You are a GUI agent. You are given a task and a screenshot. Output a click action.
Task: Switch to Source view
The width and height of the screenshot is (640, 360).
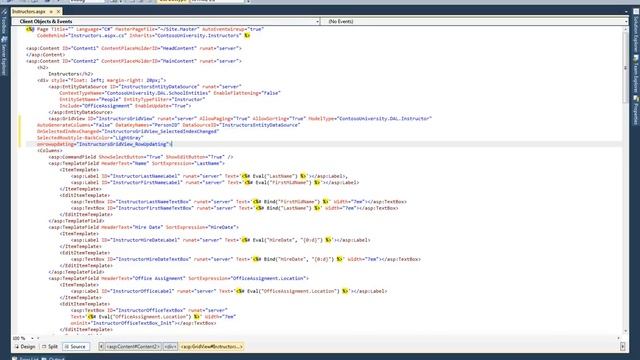pos(76,347)
